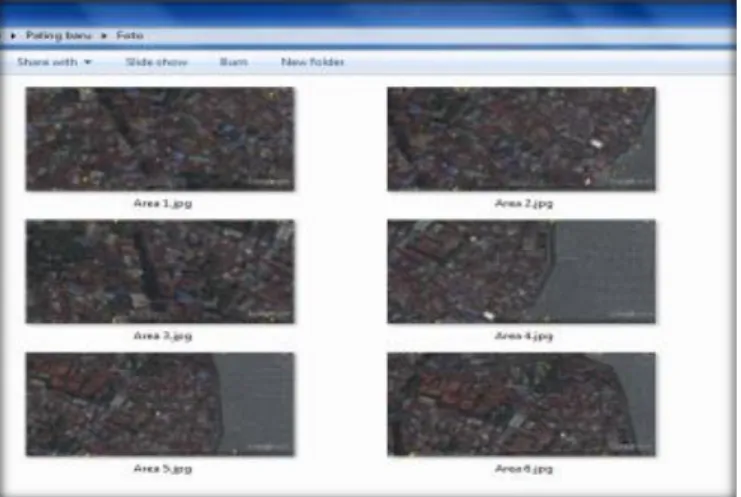Click the Area 5.jpg file name label

pyautogui.click(x=163, y=469)
